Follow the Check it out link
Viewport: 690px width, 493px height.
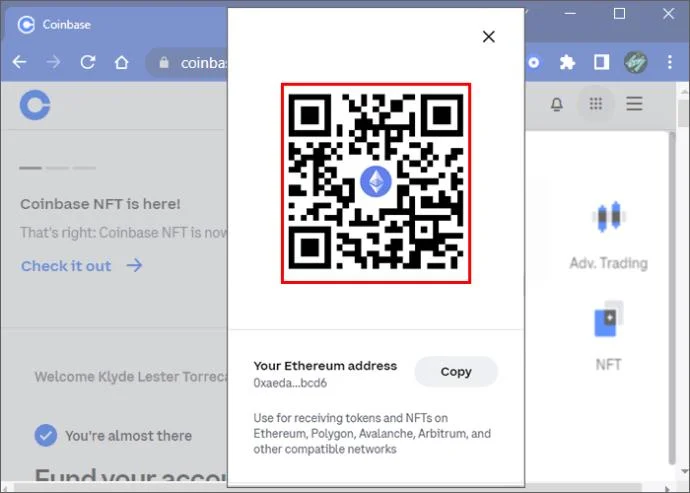[x=82, y=265]
